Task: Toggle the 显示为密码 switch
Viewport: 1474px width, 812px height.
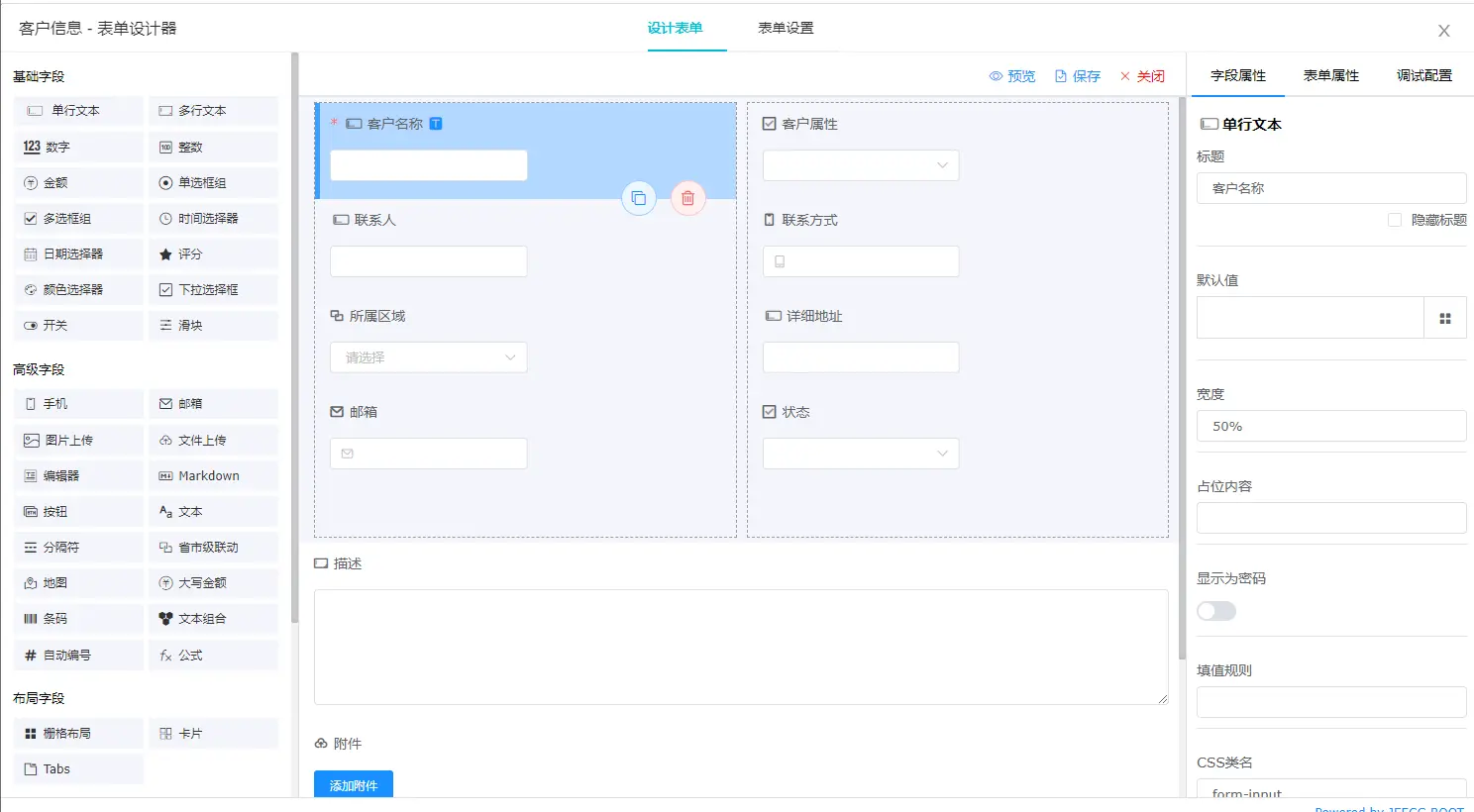Action: coord(1216,611)
